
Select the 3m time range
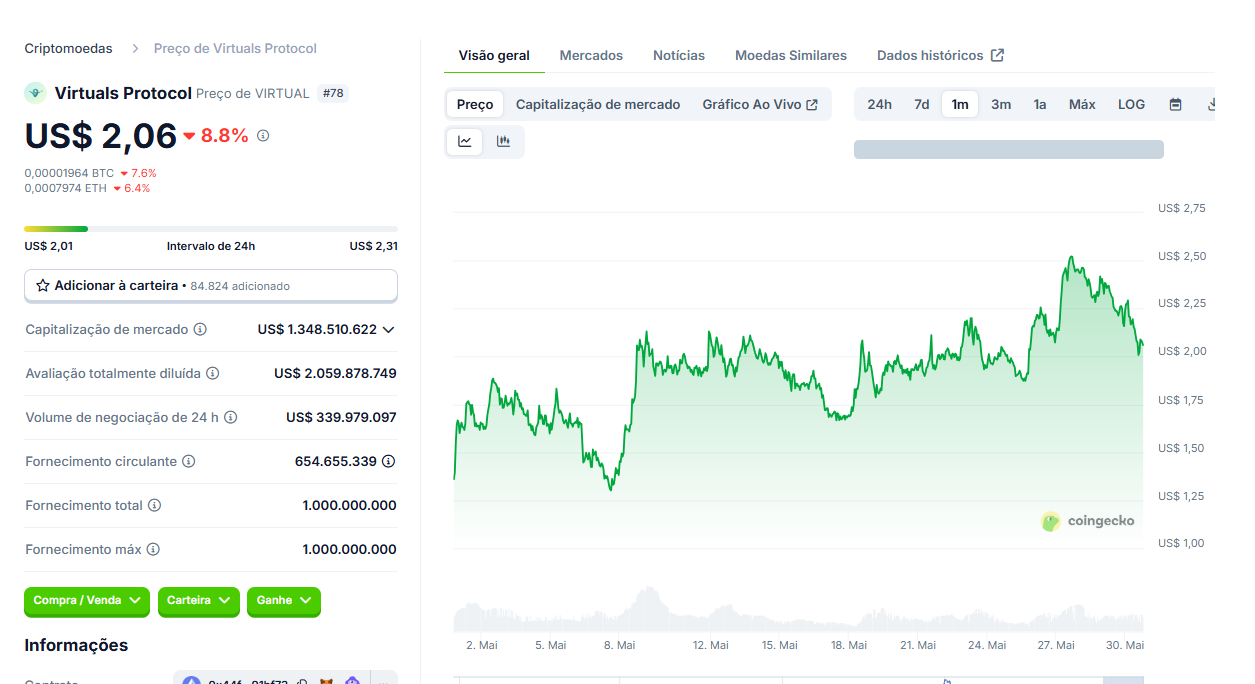(x=1001, y=104)
